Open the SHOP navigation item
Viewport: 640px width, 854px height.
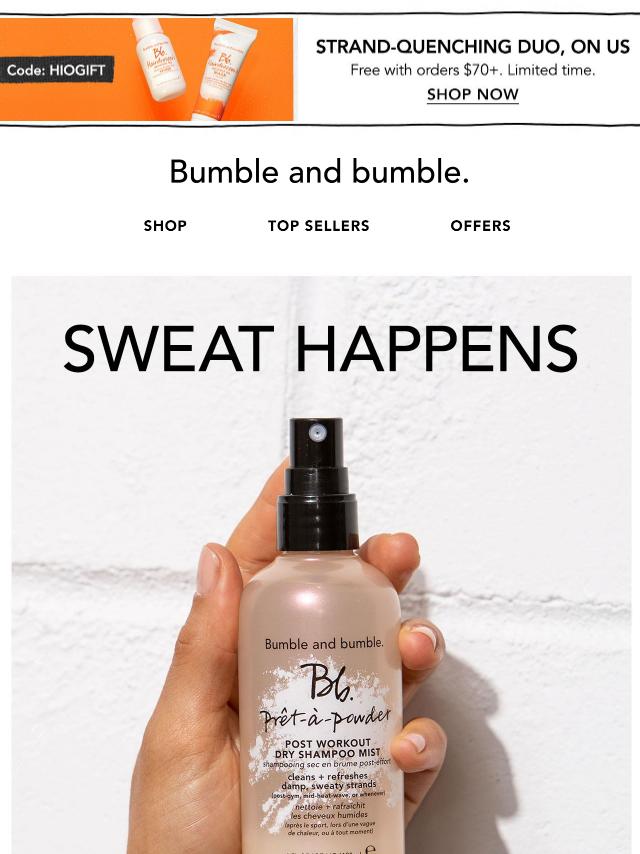[x=165, y=225]
